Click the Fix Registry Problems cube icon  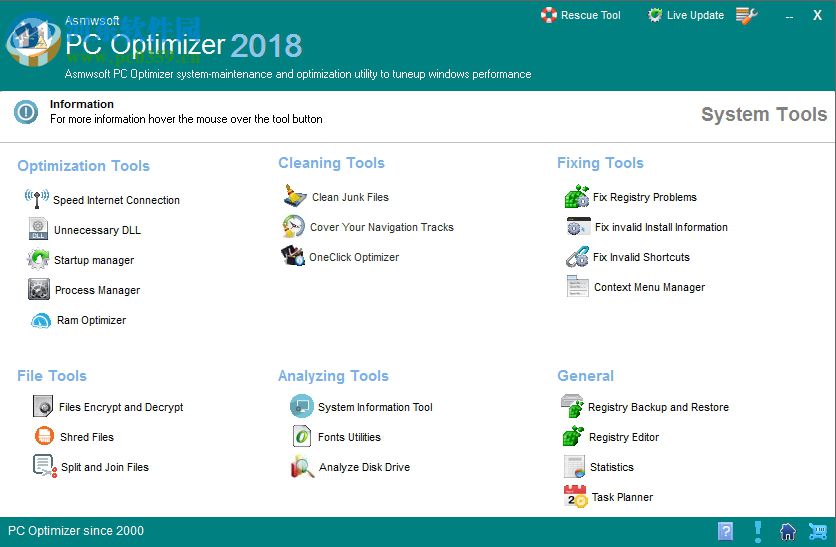point(577,196)
